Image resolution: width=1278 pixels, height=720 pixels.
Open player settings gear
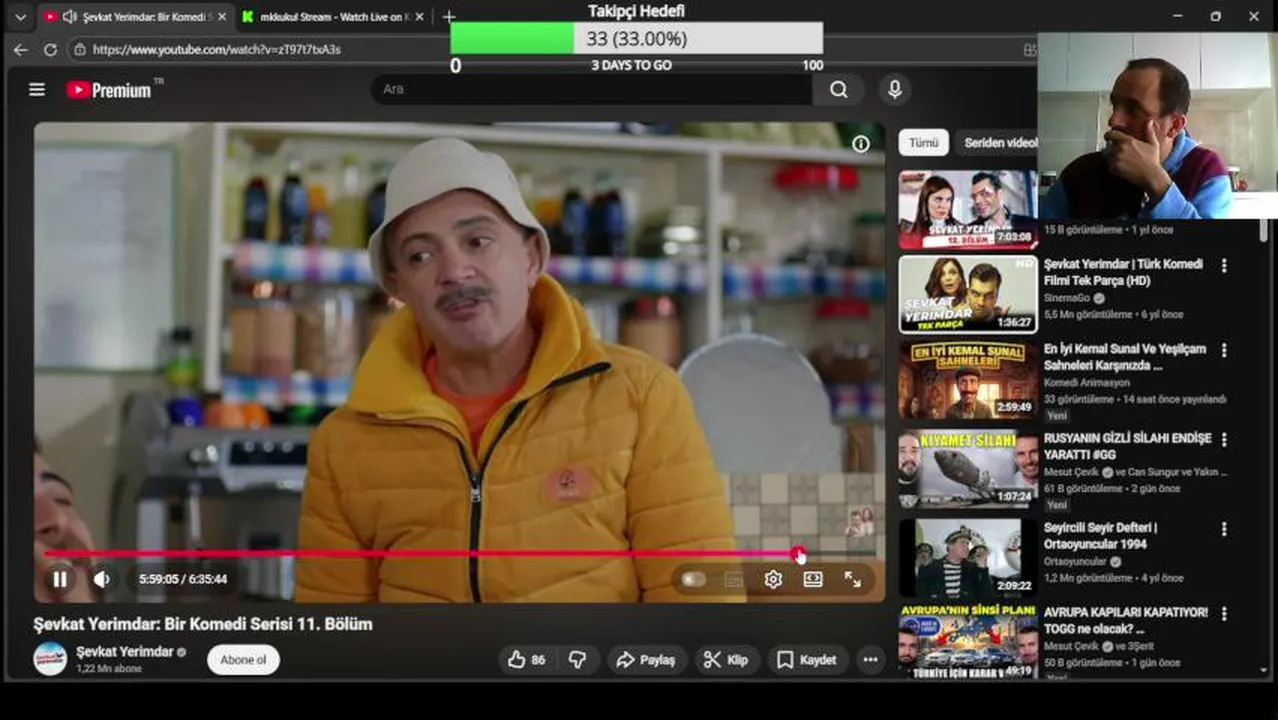(773, 579)
